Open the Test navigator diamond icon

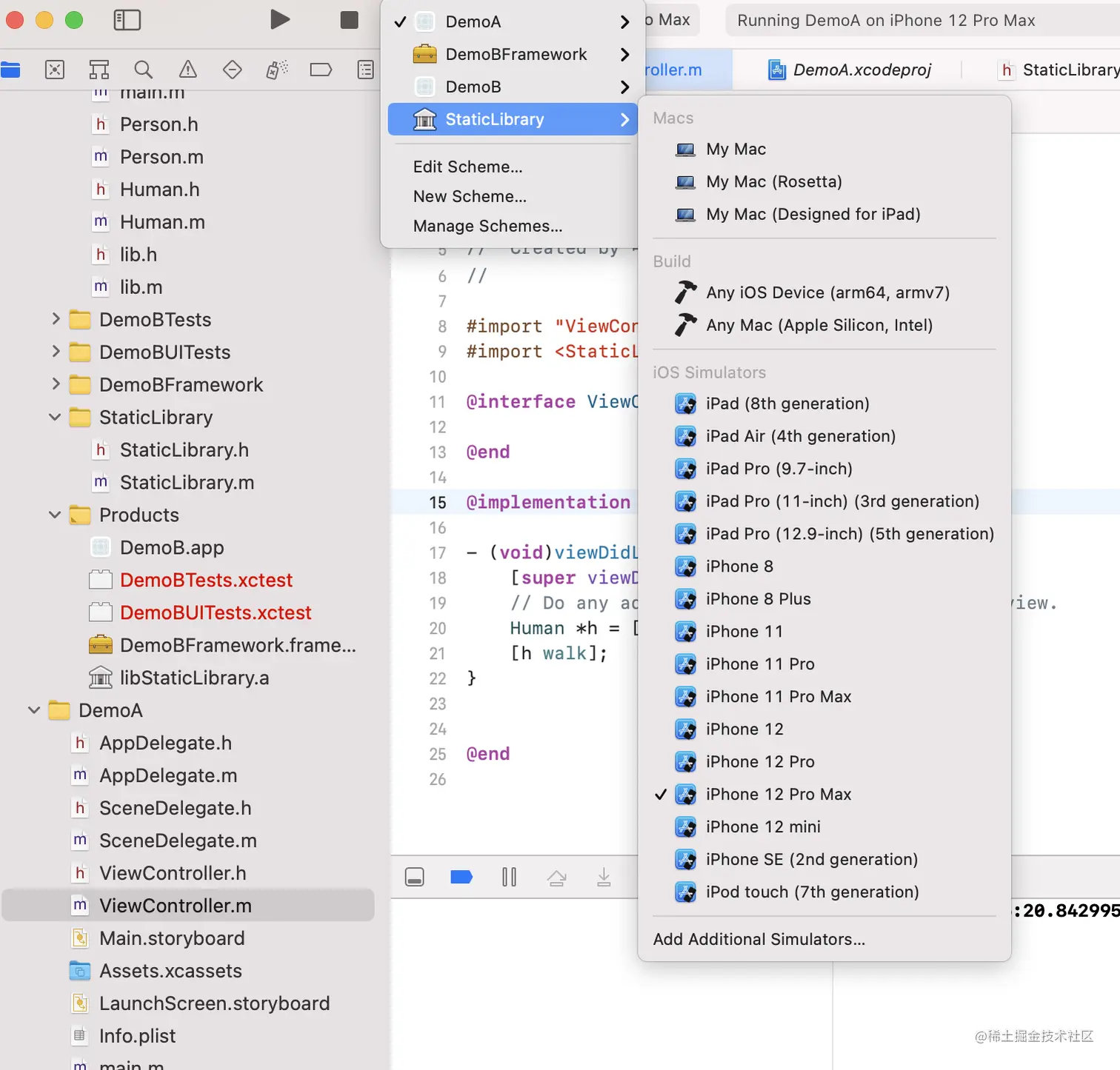point(233,70)
